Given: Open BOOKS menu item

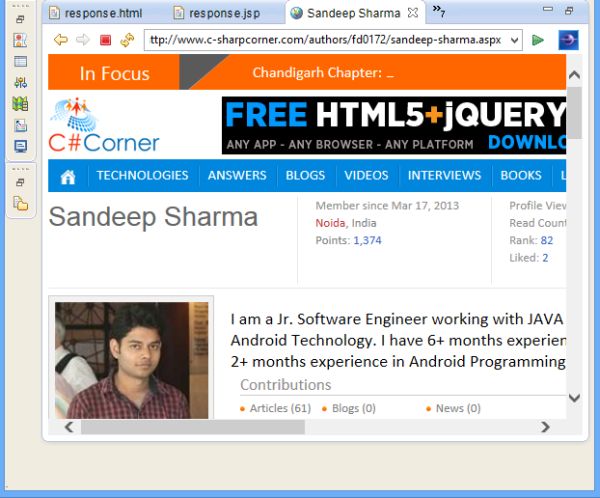Looking at the screenshot, I should (521, 175).
